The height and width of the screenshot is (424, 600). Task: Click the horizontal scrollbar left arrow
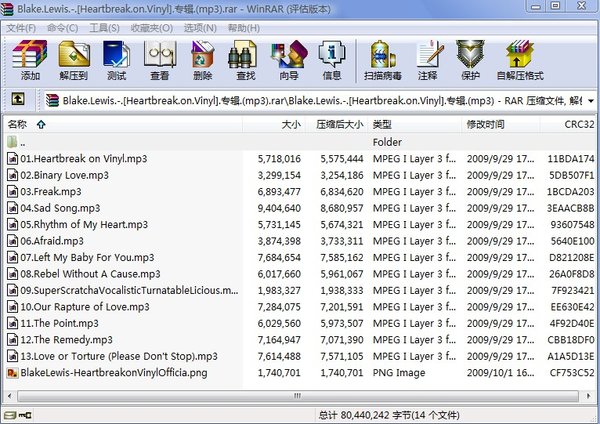[9, 396]
